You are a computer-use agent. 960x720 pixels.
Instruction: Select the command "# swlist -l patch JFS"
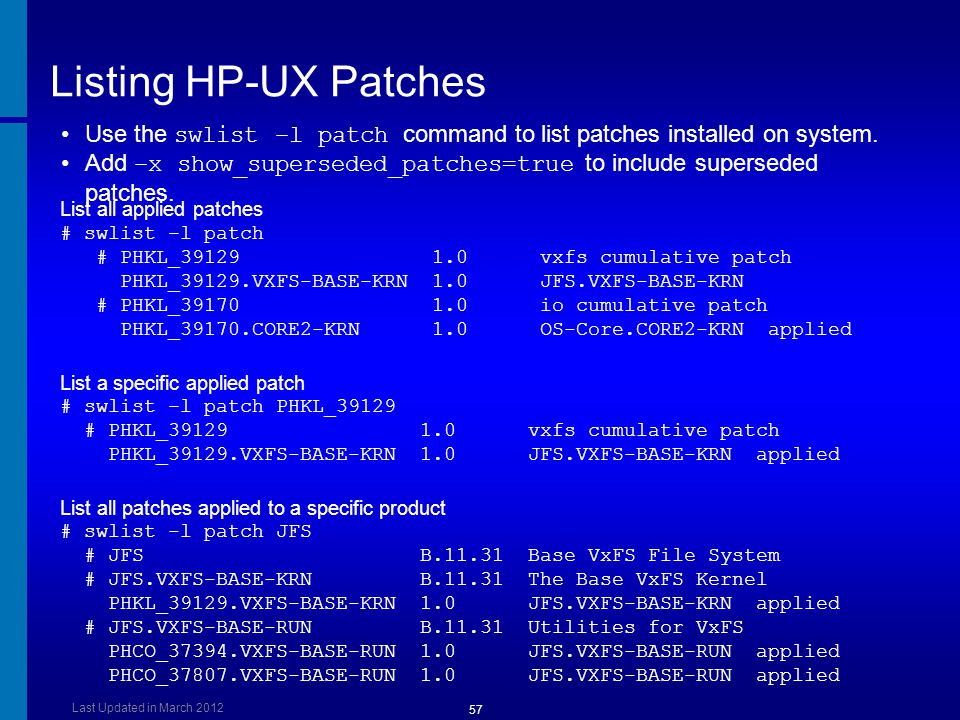point(186,531)
